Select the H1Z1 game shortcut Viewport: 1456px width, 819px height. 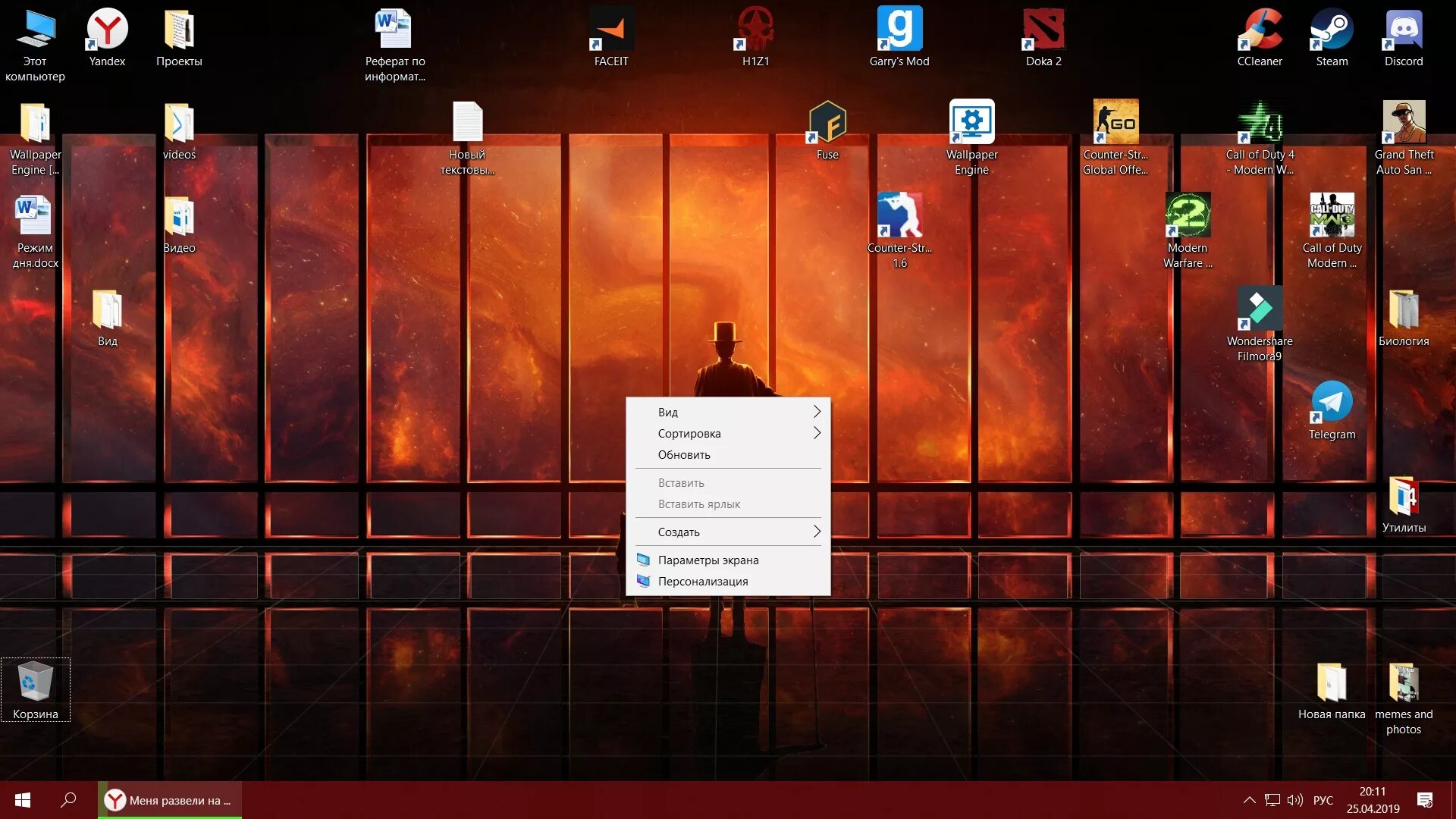[x=755, y=38]
